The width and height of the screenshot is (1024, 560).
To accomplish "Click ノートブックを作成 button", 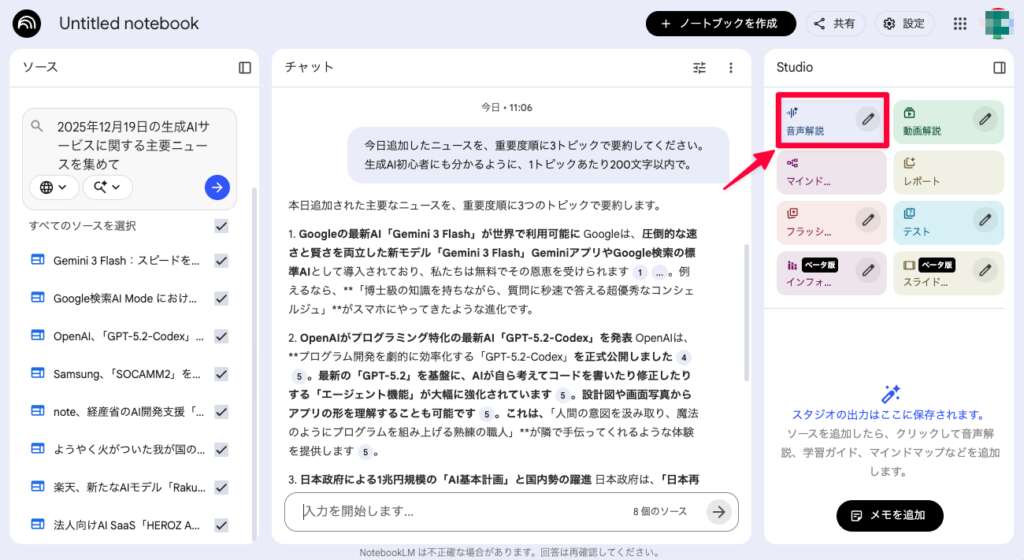I will [720, 23].
